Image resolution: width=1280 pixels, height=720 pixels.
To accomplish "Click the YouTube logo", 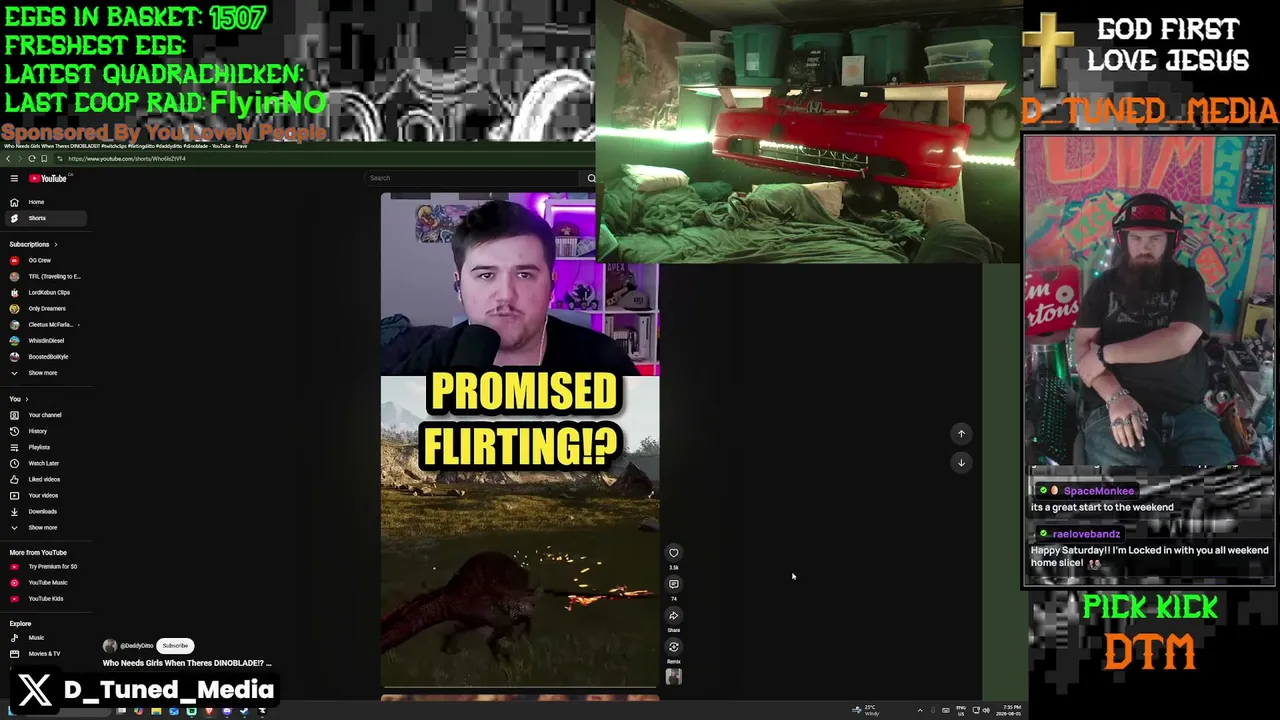I will [x=47, y=178].
